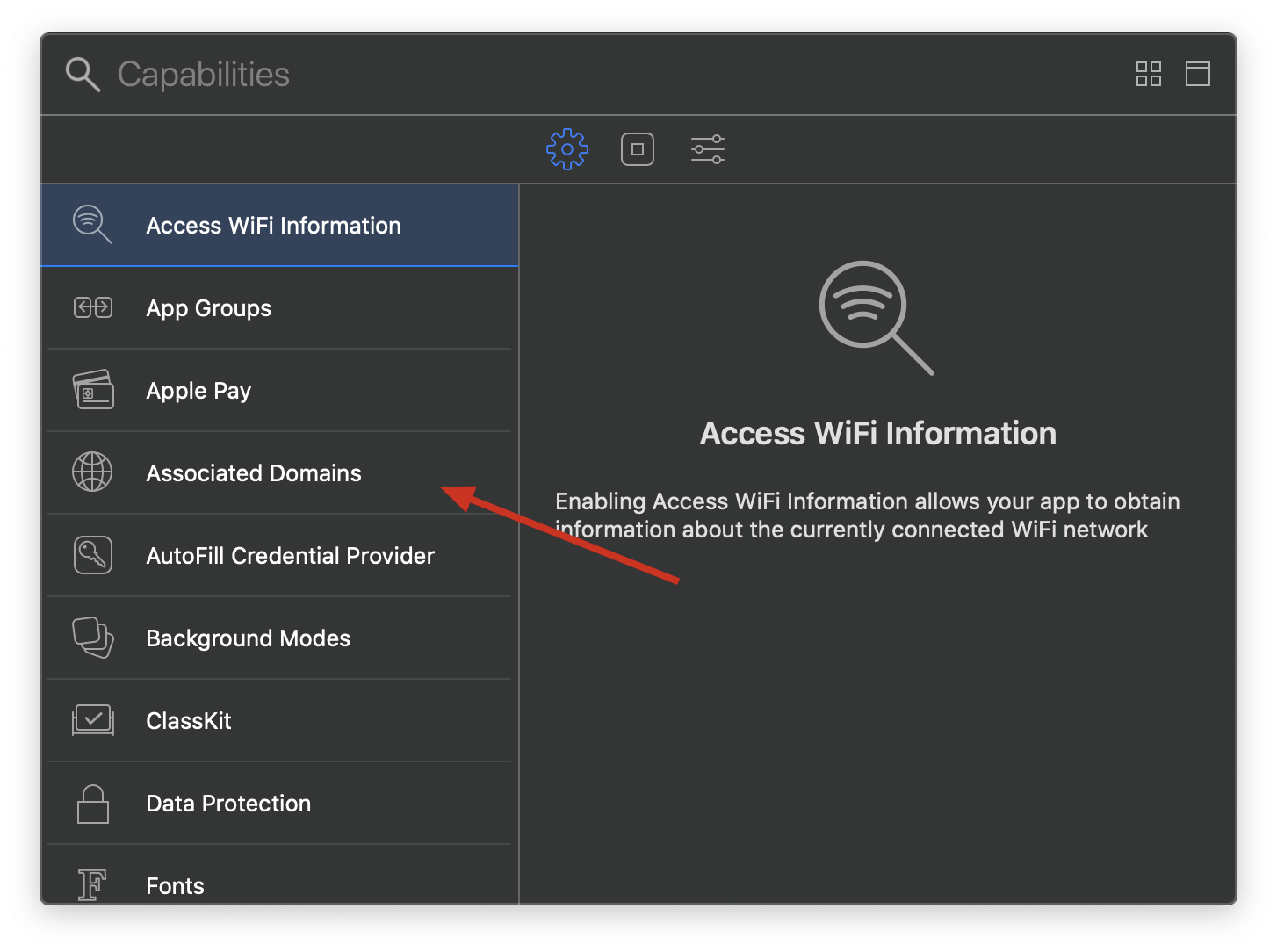The image size is (1277, 952).
Task: Click the Associated Domains globe icon
Action: (x=92, y=472)
